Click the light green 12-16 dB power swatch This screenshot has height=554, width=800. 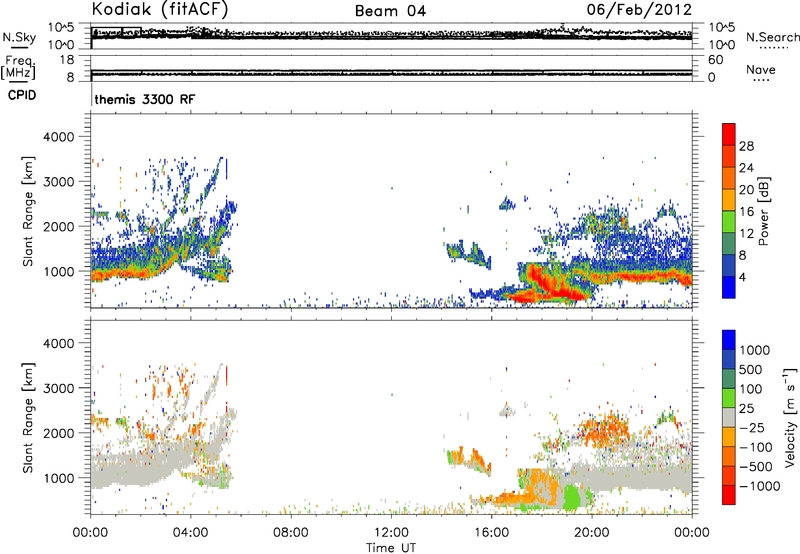(729, 222)
